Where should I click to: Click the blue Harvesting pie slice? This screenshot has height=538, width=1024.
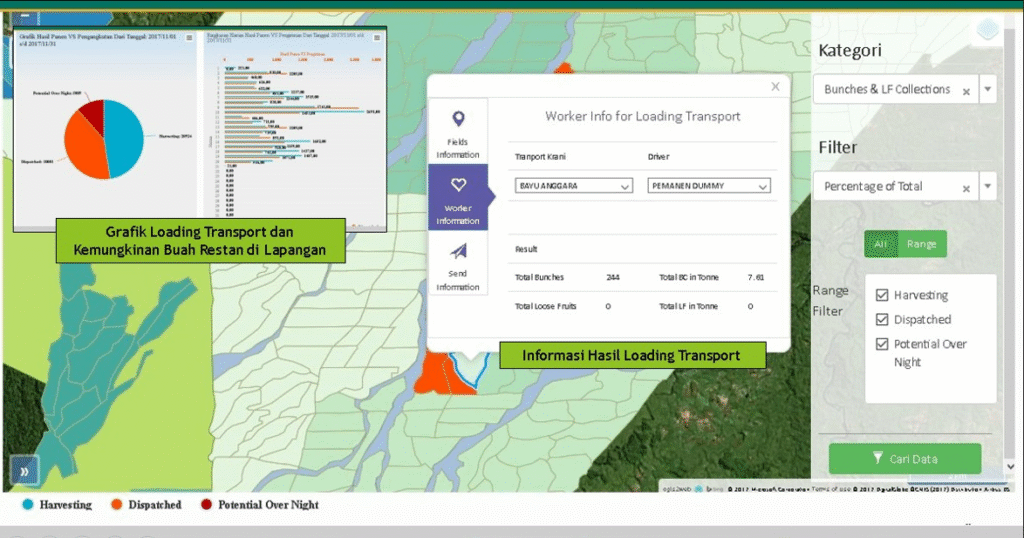[125, 137]
